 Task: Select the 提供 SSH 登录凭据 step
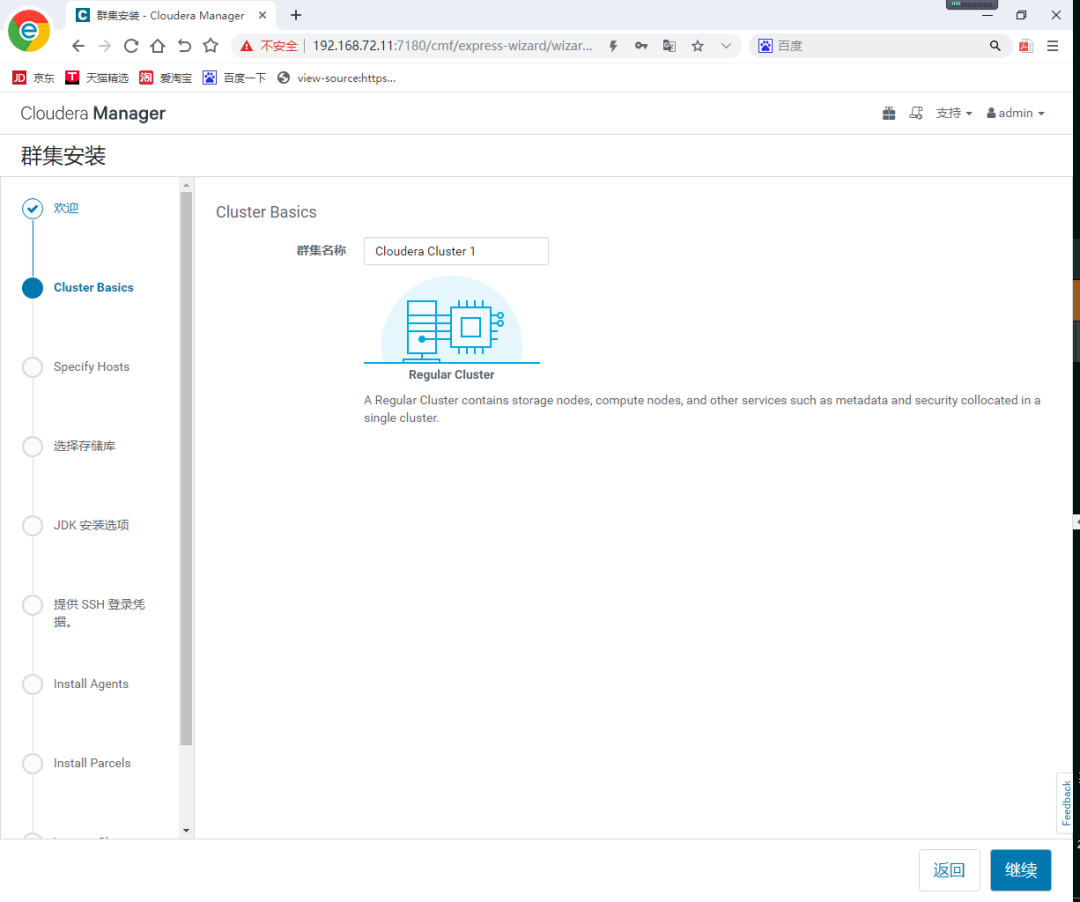[x=99, y=613]
